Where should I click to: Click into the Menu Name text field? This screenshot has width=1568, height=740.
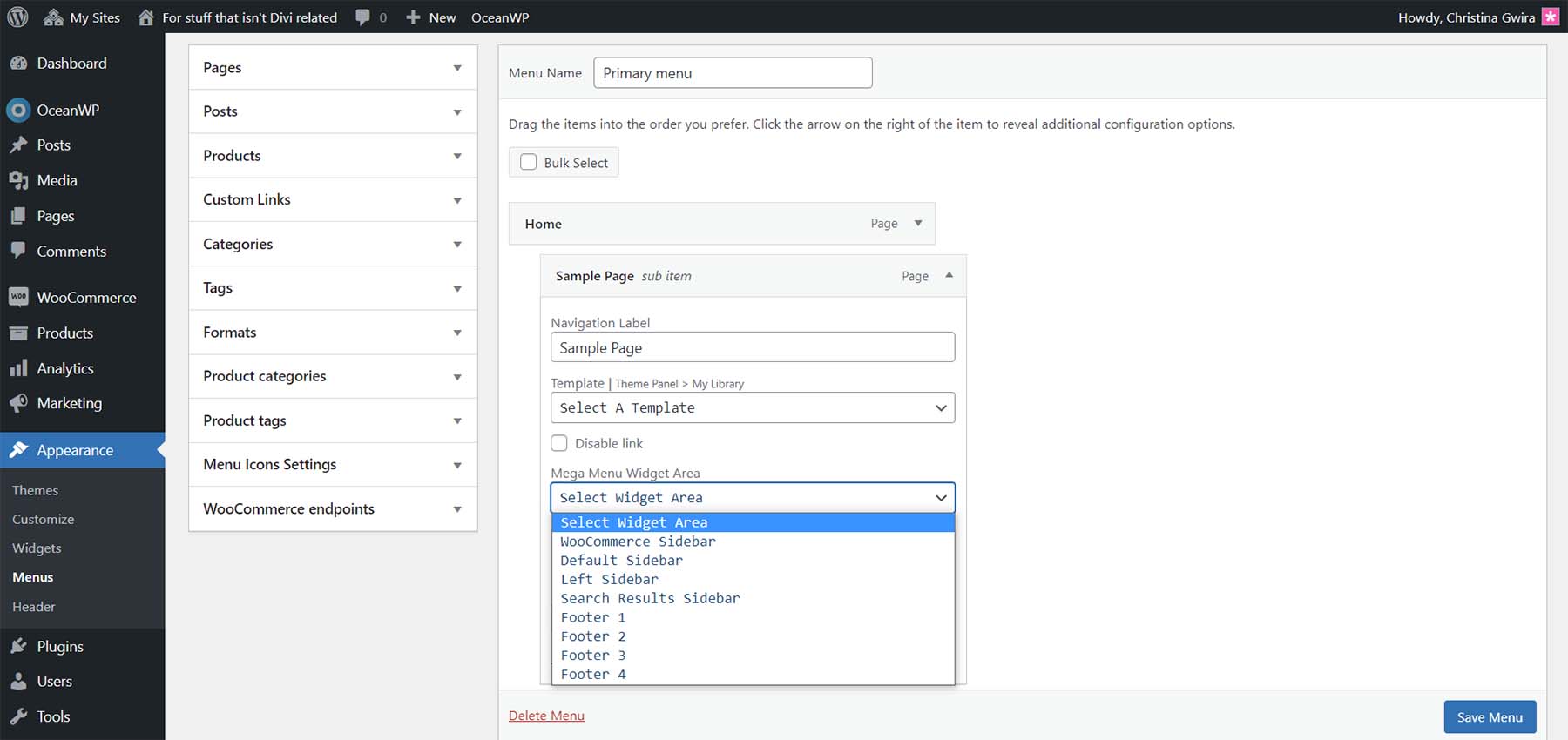point(733,73)
